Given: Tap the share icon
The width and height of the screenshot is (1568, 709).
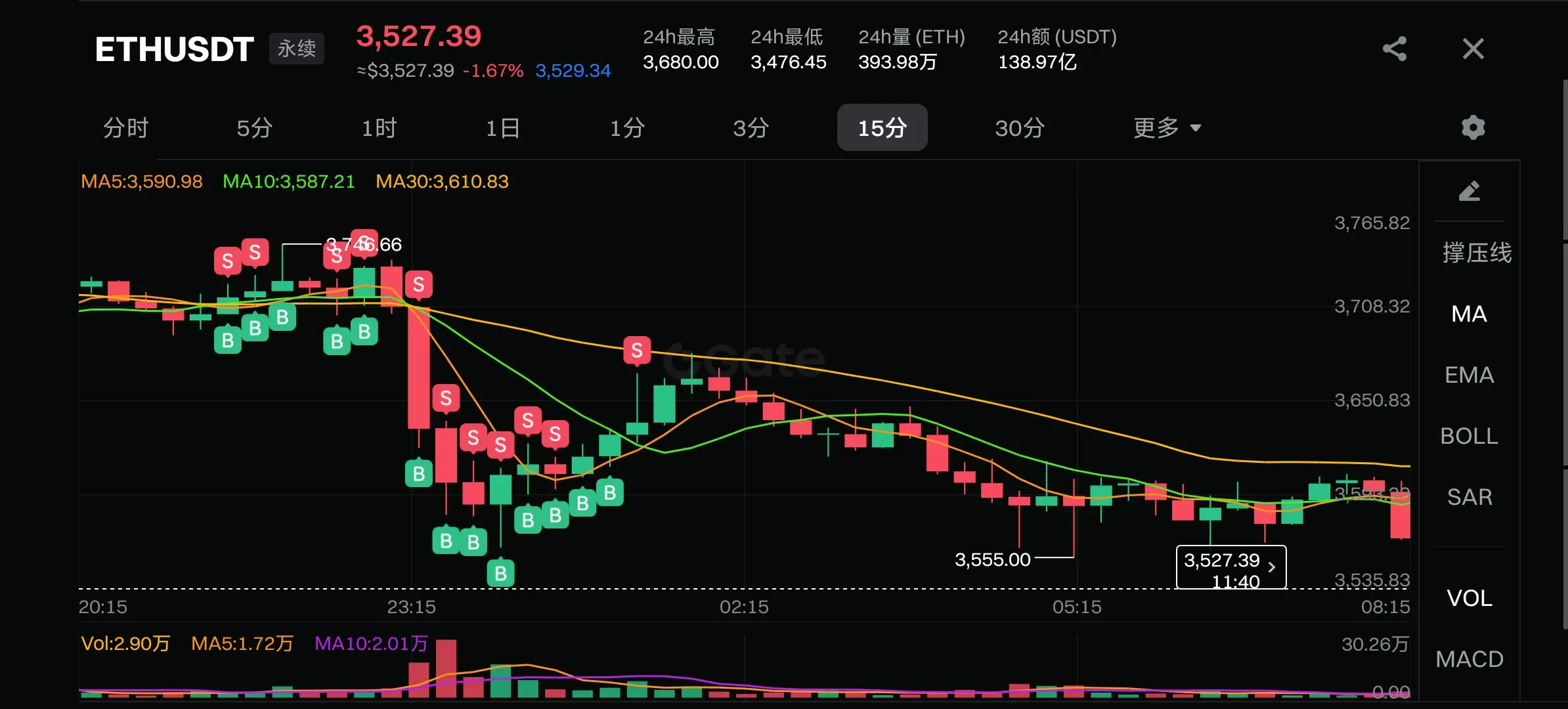Looking at the screenshot, I should [x=1394, y=49].
